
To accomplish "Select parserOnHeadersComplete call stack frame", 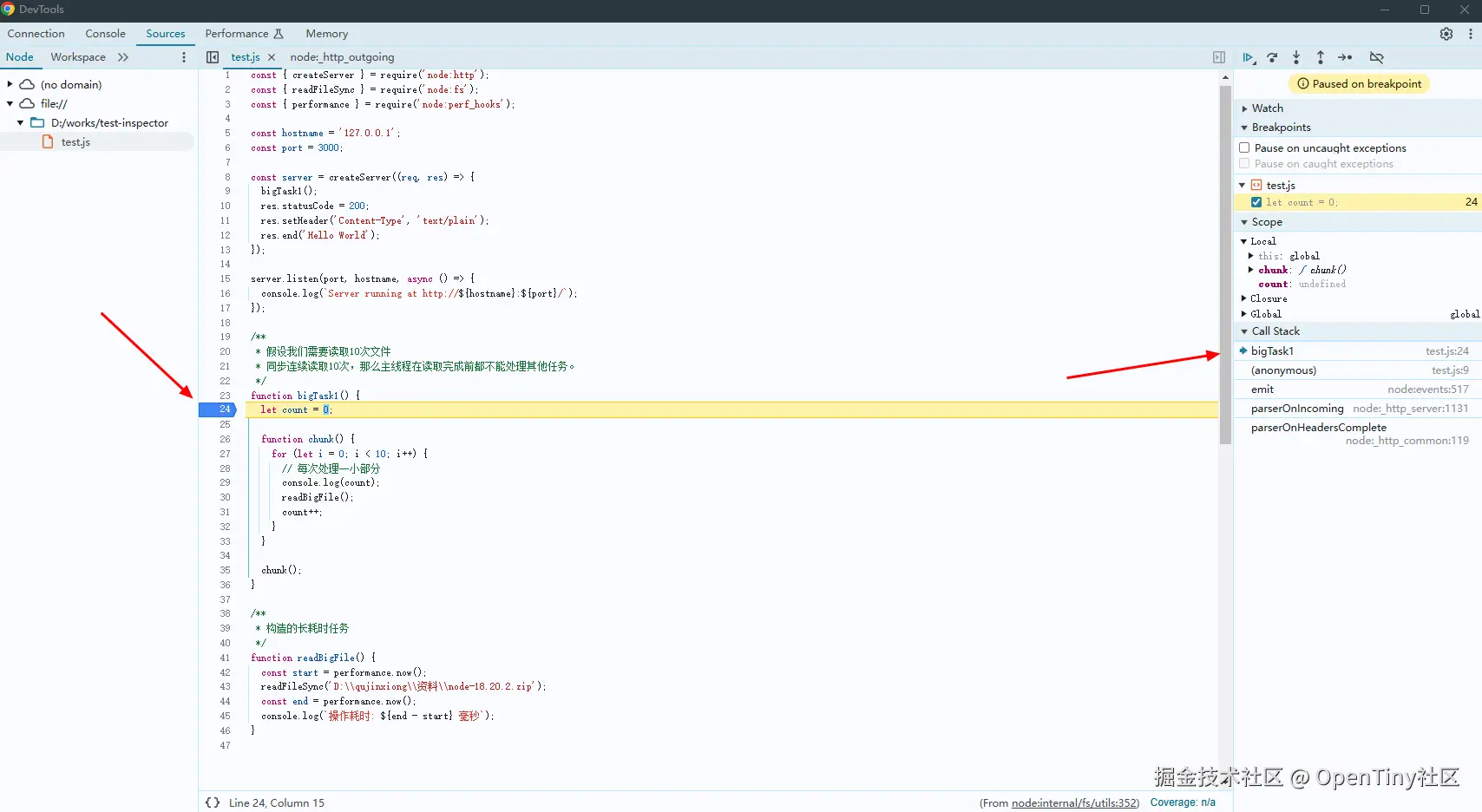I will tap(1358, 434).
